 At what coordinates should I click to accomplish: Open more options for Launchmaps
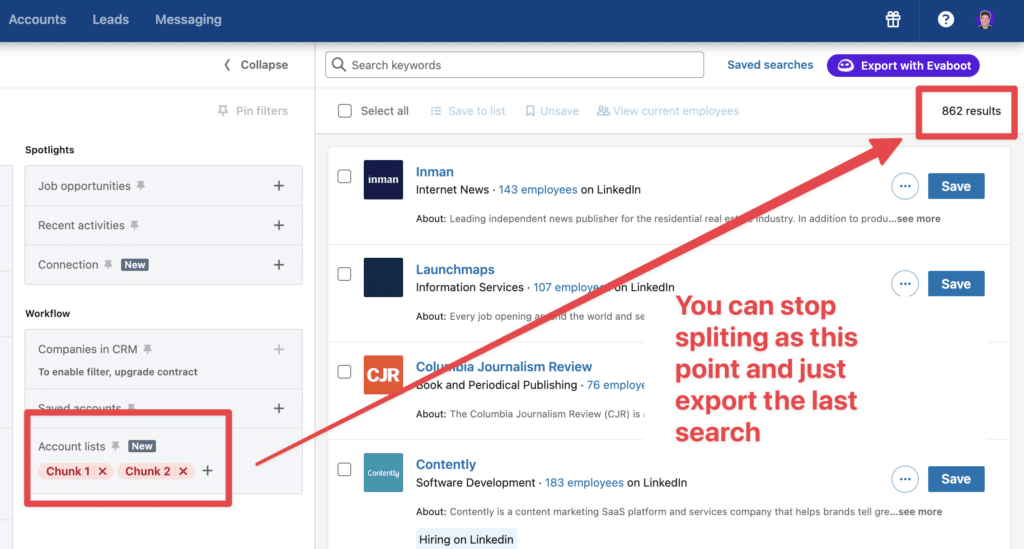(904, 283)
